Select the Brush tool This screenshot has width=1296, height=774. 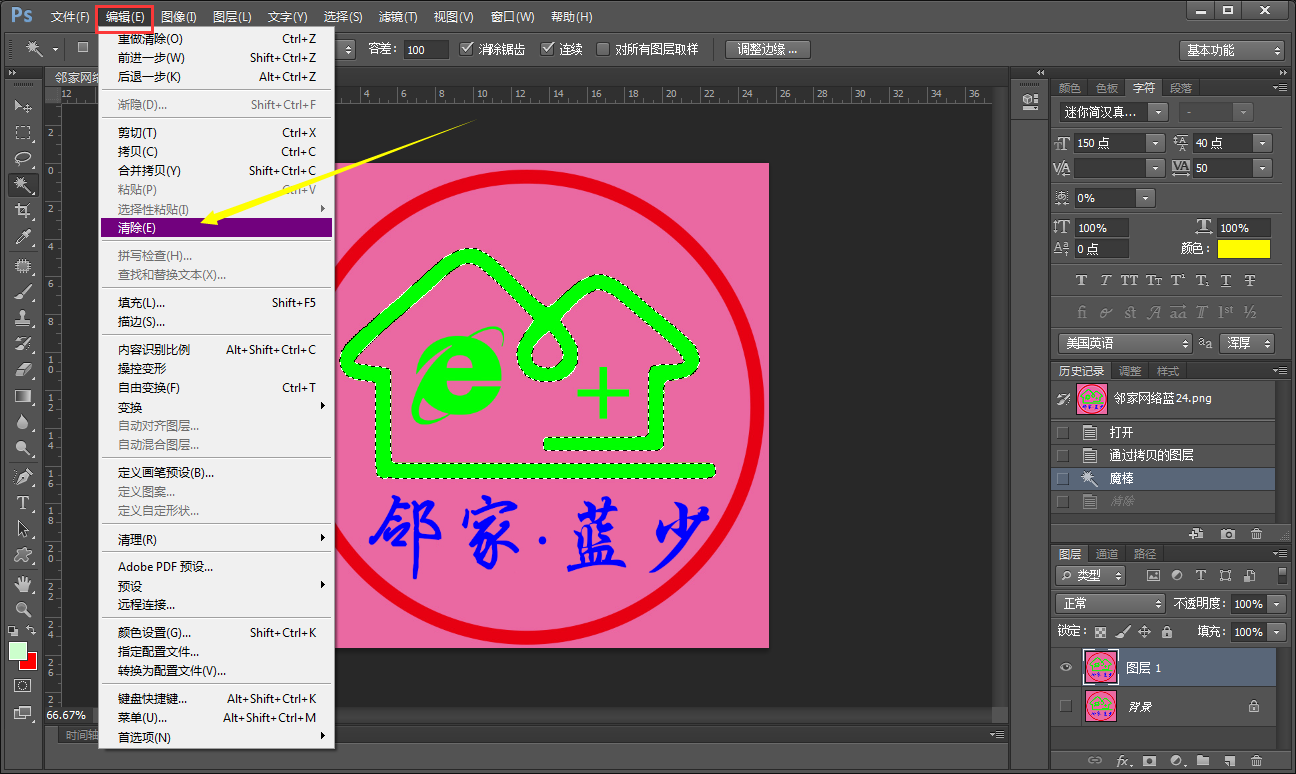(x=23, y=292)
